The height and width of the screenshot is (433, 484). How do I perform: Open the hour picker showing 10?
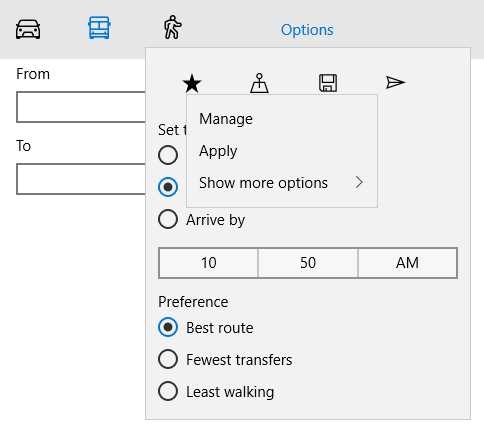pos(208,263)
